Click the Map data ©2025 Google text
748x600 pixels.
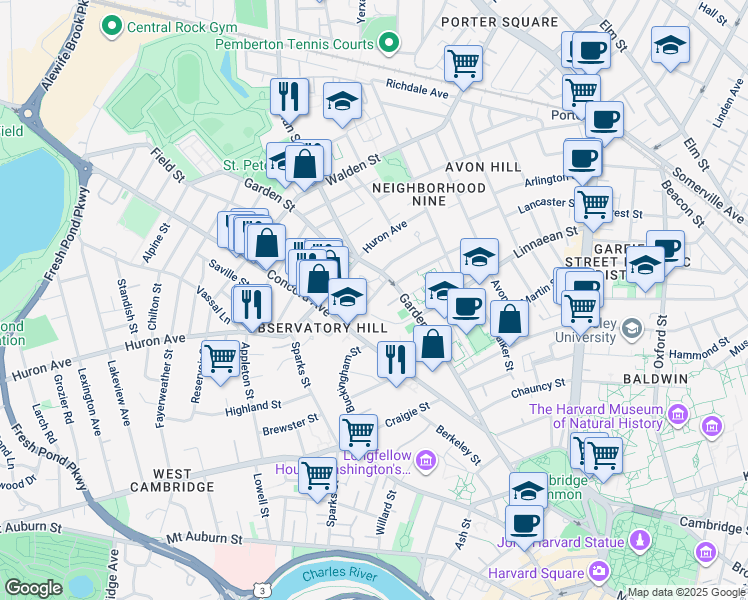point(686,593)
